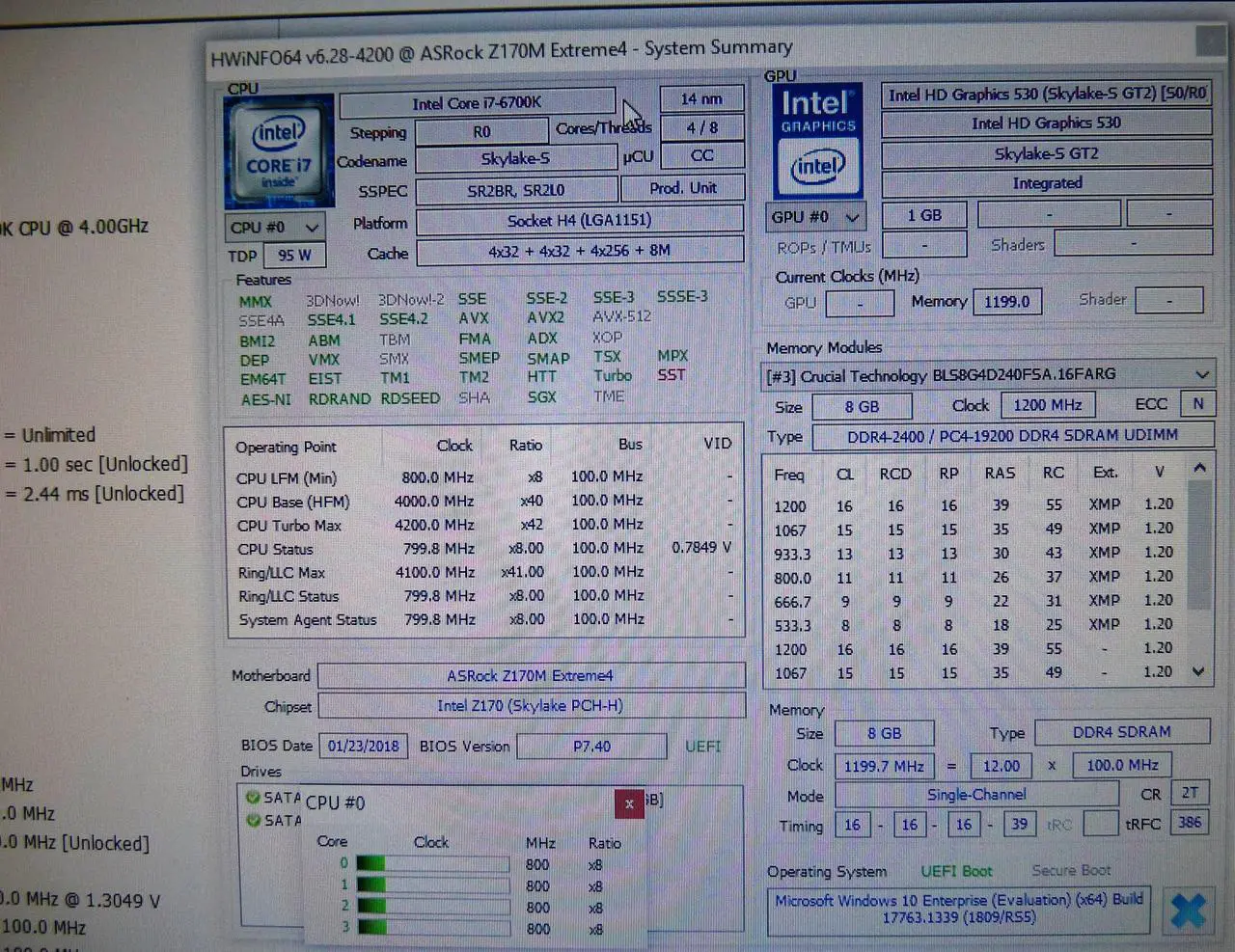Click the Prod. Unit field
Screen dimensions: 1235x952
[683, 188]
